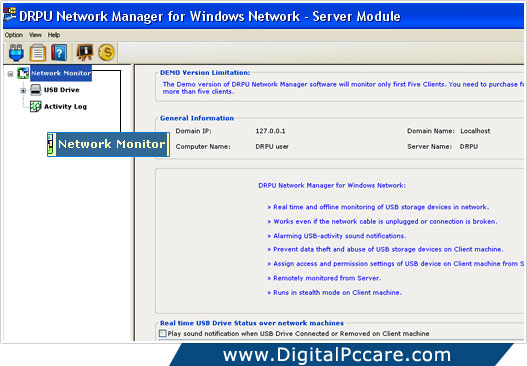527x366 pixels.
Task: Select USB Drive in the tree
Action: tap(62, 90)
